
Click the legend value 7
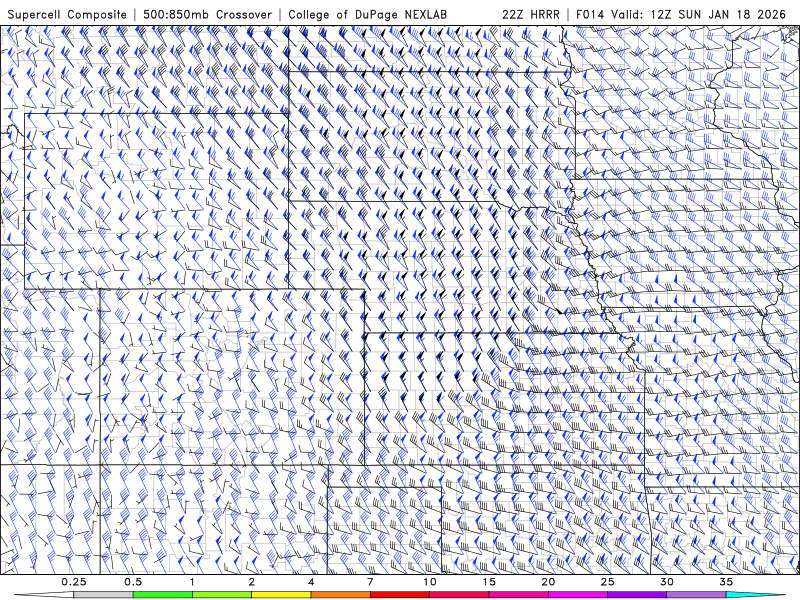point(370,582)
